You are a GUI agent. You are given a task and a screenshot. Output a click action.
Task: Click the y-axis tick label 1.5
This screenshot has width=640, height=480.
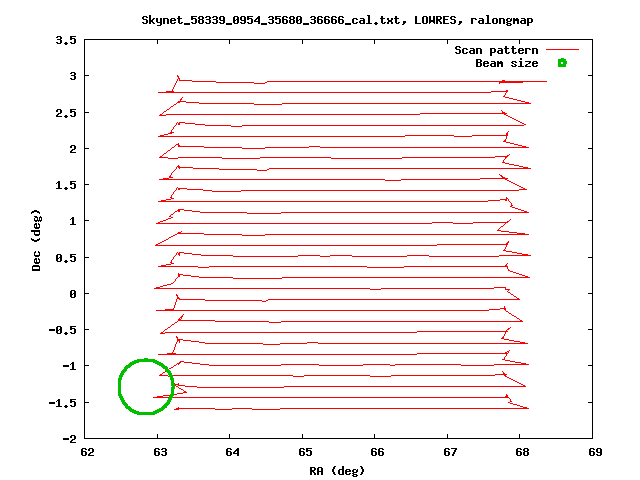[66, 185]
